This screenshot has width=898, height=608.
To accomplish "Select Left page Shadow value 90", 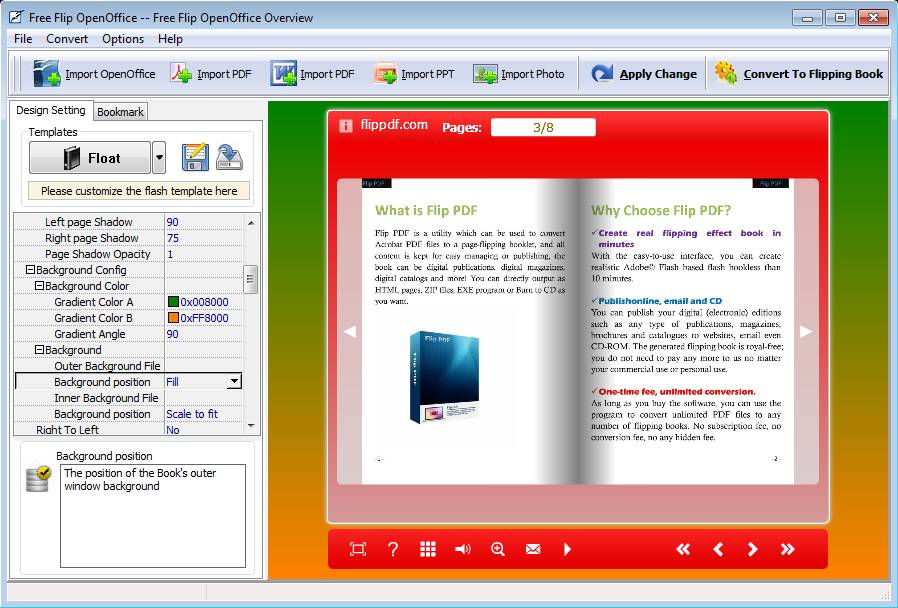I will [172, 222].
